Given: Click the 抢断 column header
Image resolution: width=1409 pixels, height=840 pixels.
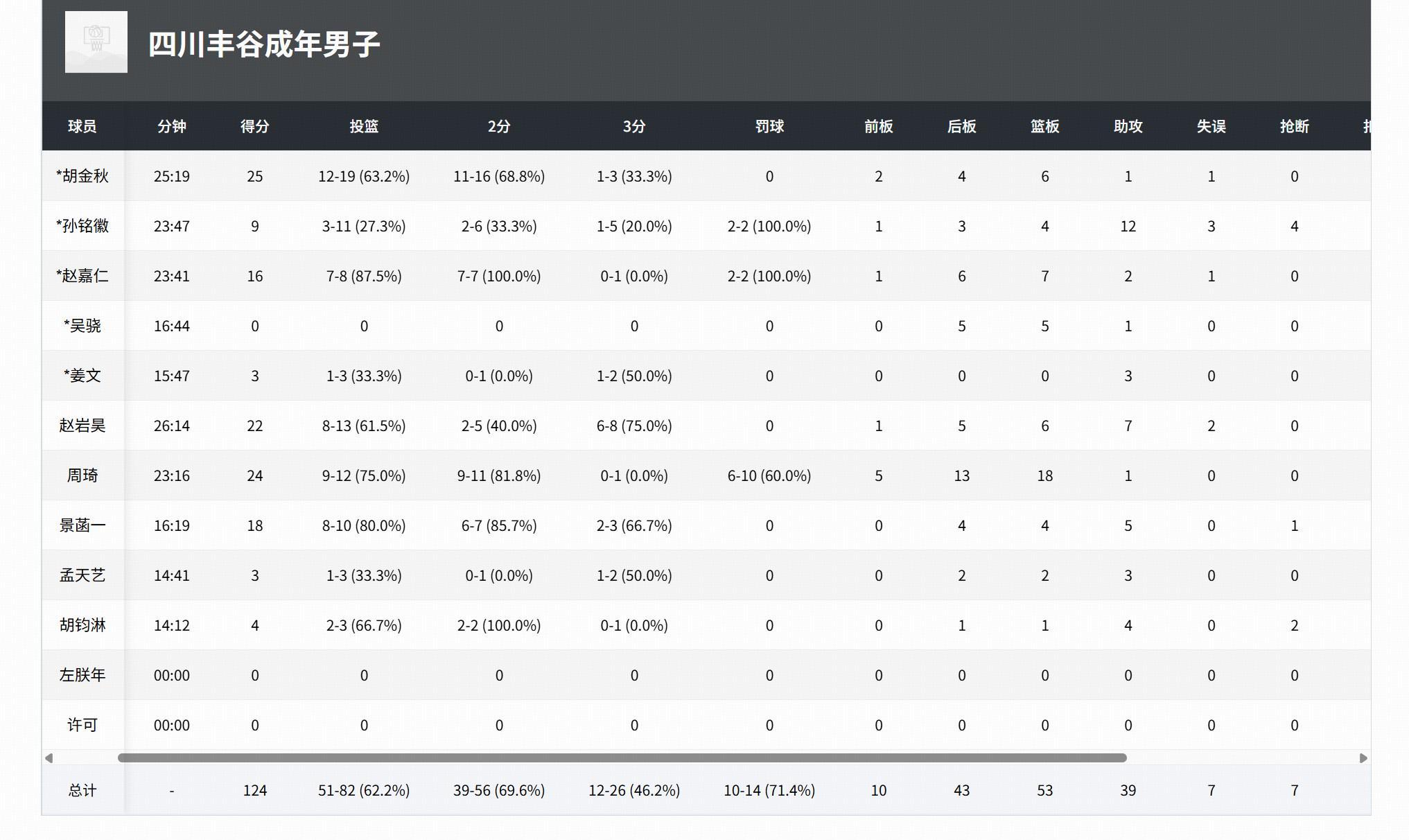Looking at the screenshot, I should [x=1294, y=126].
